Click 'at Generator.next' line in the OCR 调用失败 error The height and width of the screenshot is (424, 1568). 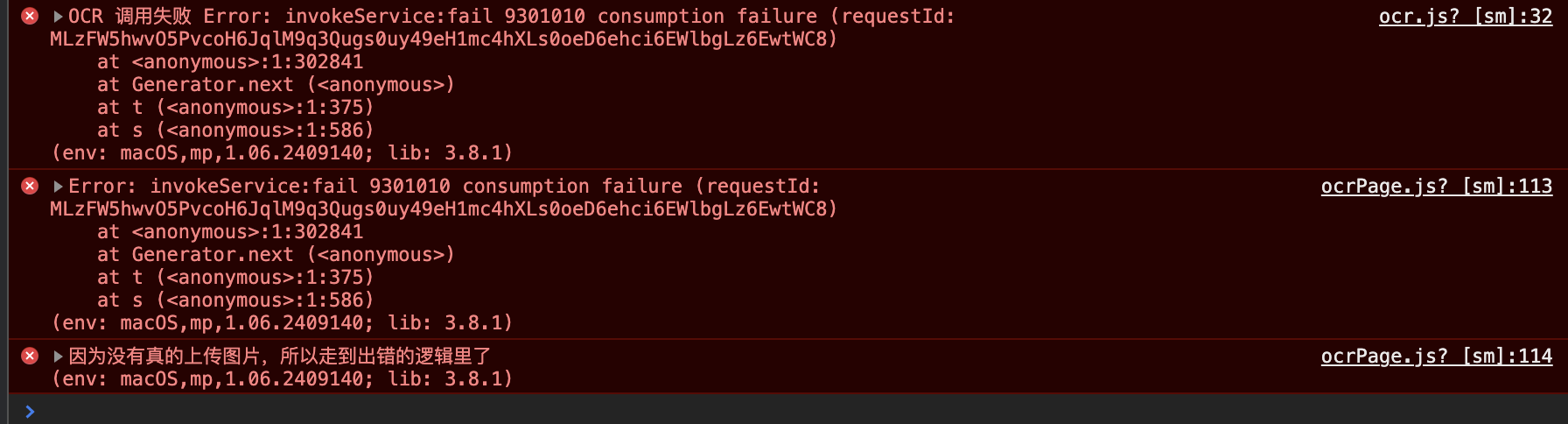point(276,85)
